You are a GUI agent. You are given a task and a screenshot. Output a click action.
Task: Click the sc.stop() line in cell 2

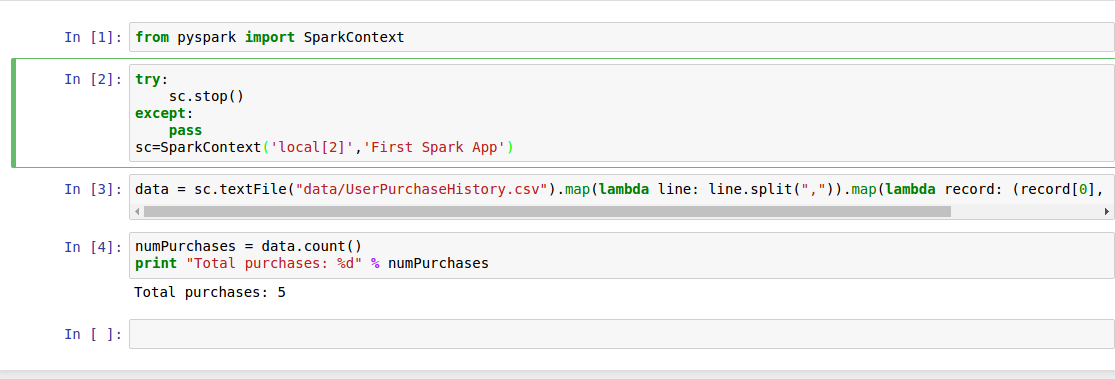click(206, 96)
